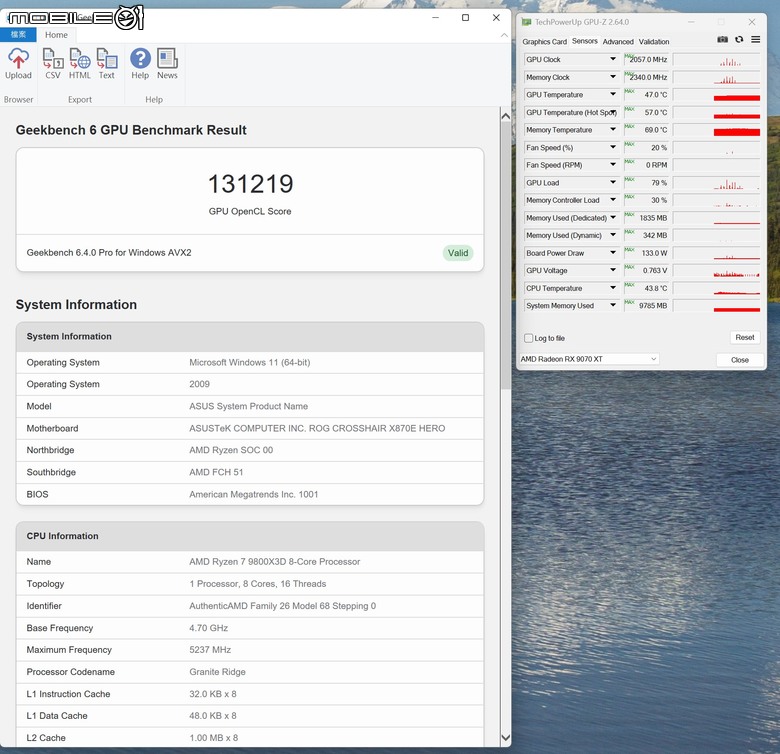
Task: Take GPU-Z screenshot with camera icon
Action: click(722, 40)
